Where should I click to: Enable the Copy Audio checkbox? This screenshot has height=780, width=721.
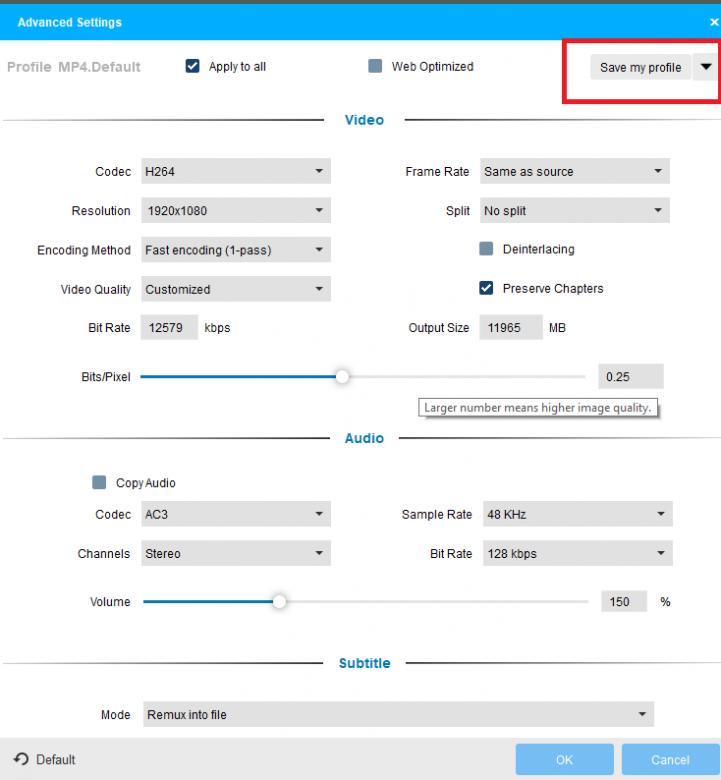(x=99, y=482)
